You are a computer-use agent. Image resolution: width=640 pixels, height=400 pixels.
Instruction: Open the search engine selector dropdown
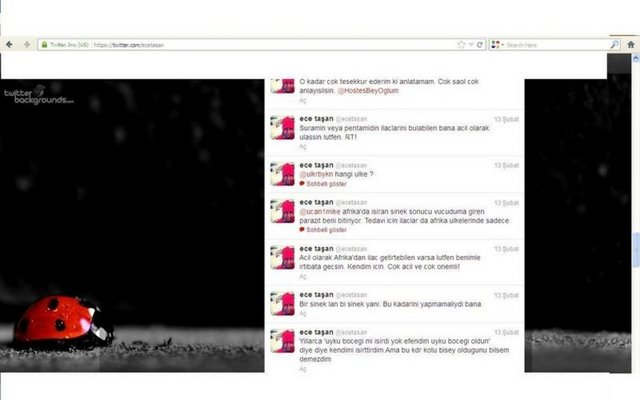(x=497, y=45)
